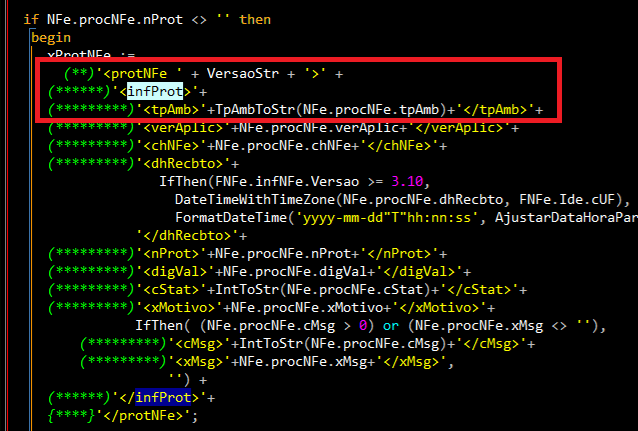Click IfThen before the cMsg condition

tap(159, 325)
